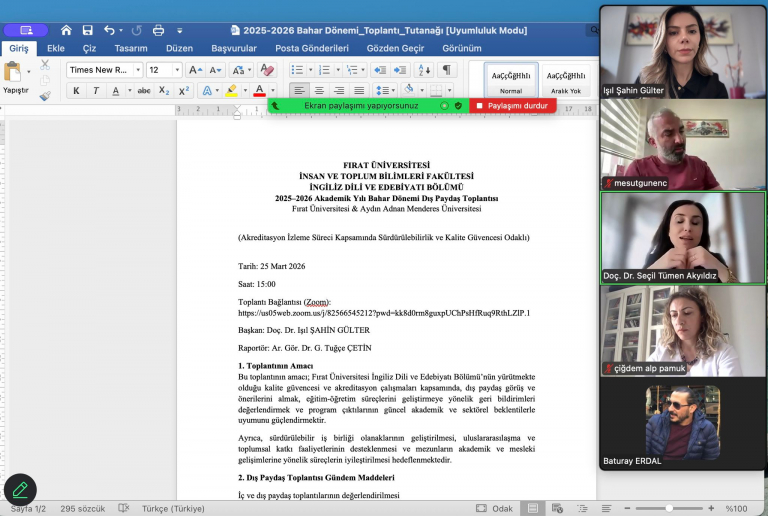The width and height of the screenshot is (768, 516).
Task: Click the green annotation pencil button
Action: tap(20, 490)
